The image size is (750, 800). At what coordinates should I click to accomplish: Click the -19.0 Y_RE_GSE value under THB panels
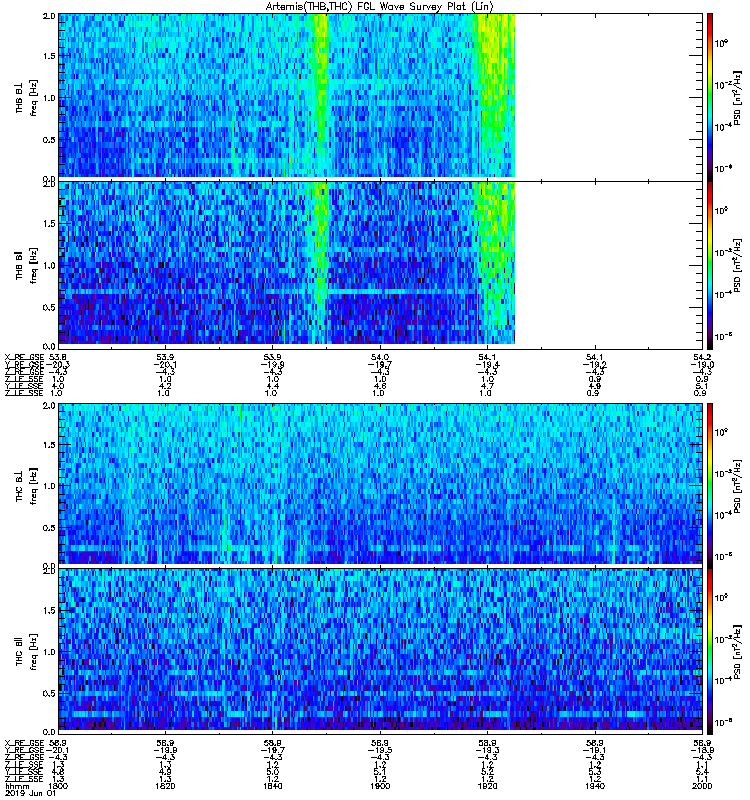tap(702, 364)
